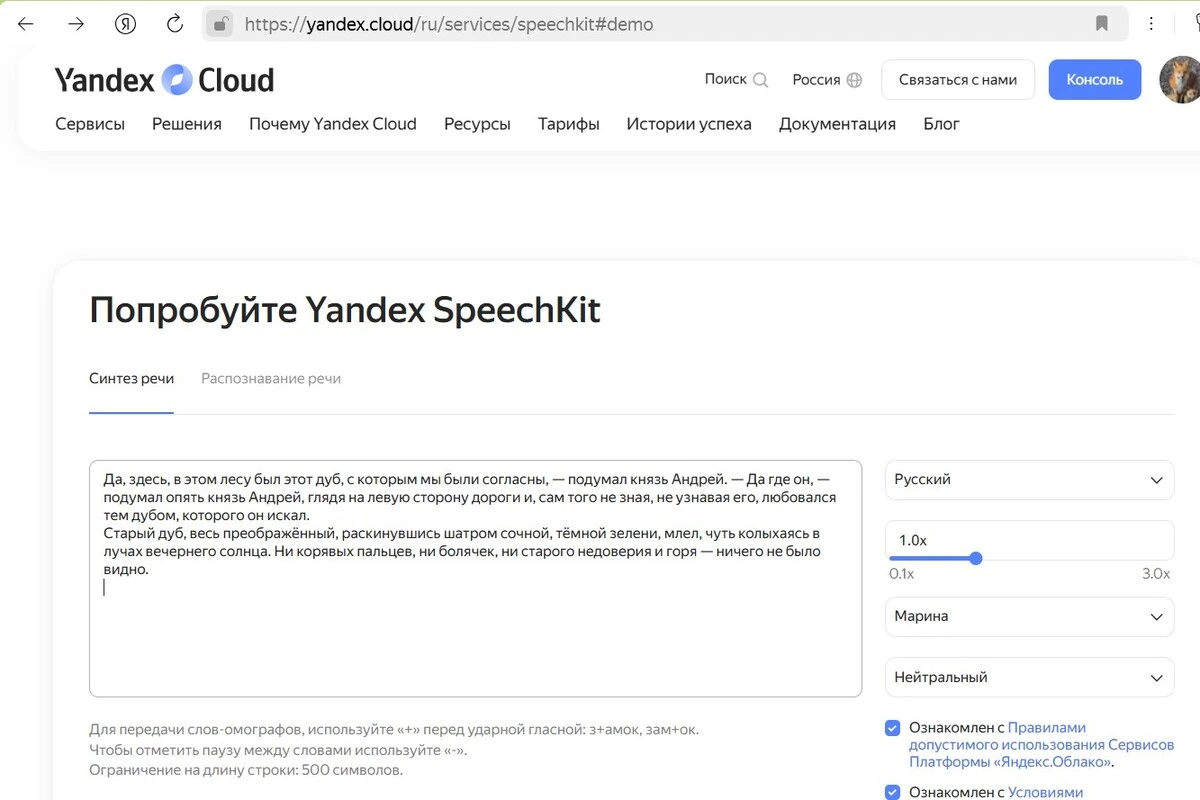Open the Почему Yandex Cloud menu
The height and width of the screenshot is (800, 1200).
[333, 124]
